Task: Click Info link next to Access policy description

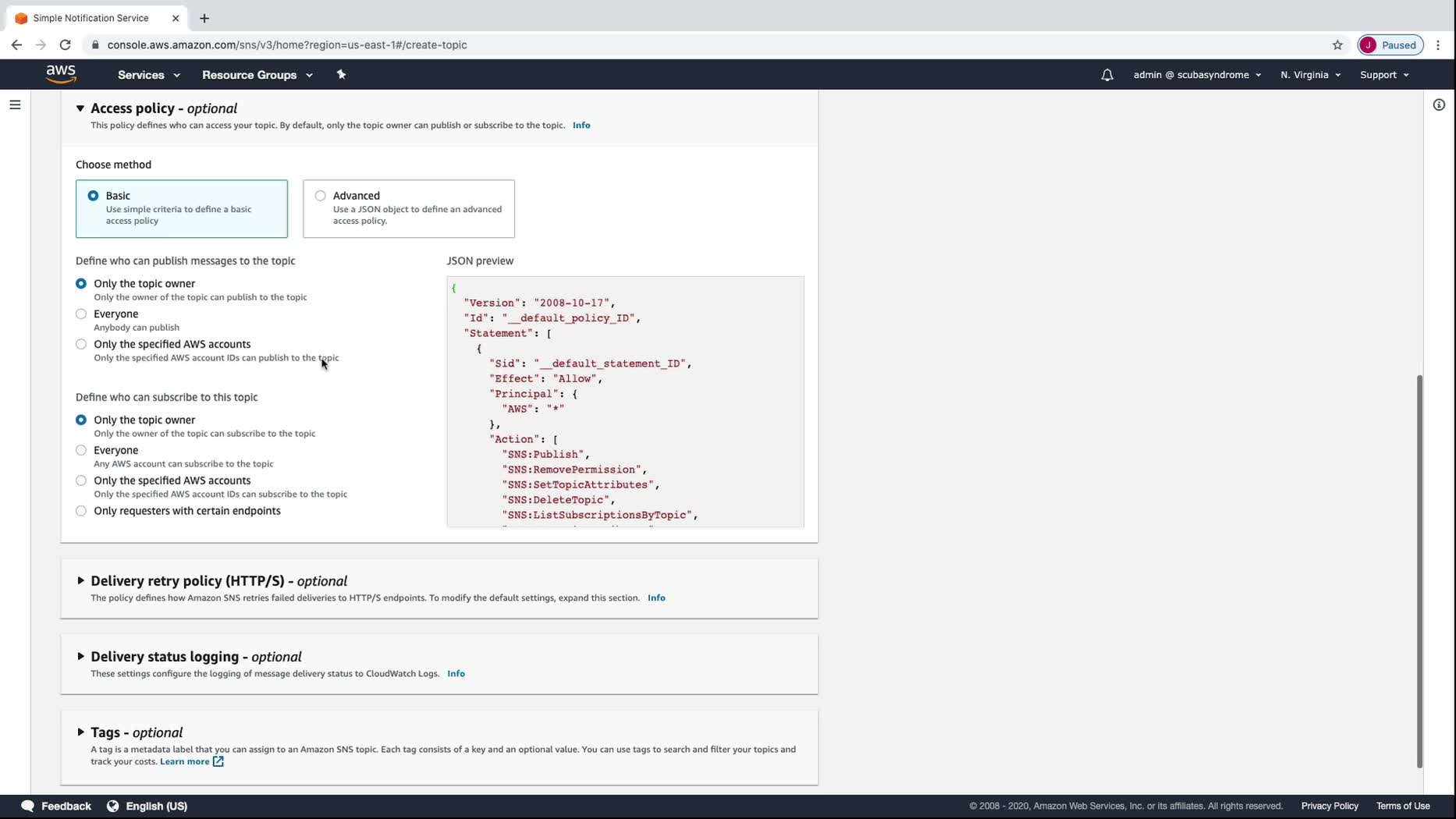Action: (581, 126)
